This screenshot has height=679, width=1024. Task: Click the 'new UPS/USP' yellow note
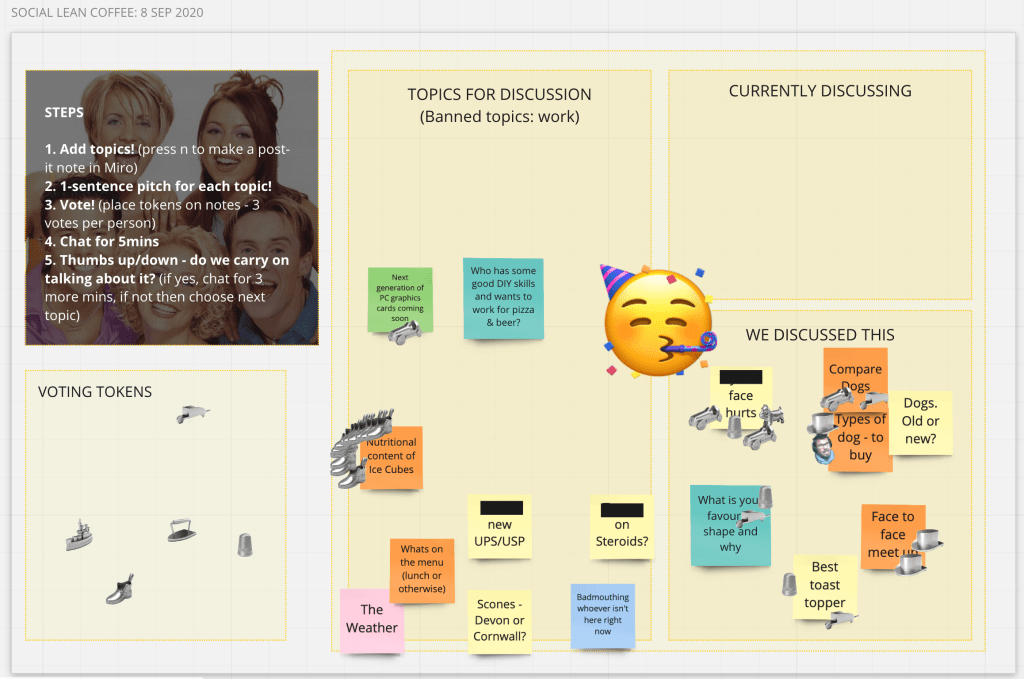[x=499, y=527]
